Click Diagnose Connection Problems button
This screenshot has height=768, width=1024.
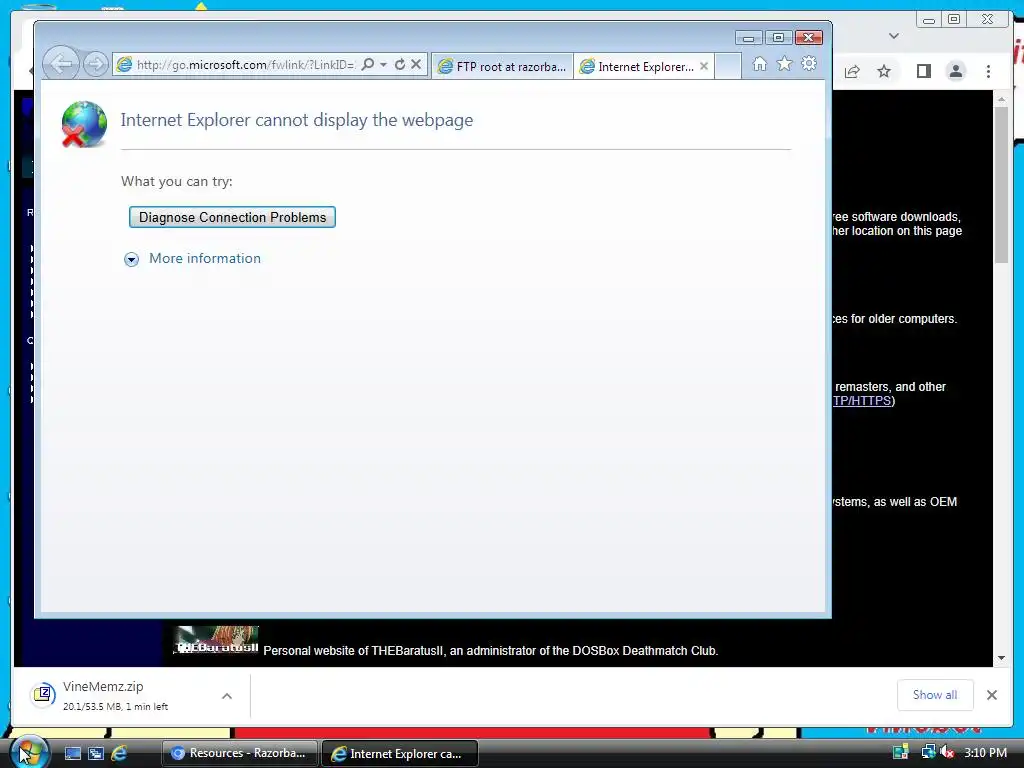tap(232, 217)
